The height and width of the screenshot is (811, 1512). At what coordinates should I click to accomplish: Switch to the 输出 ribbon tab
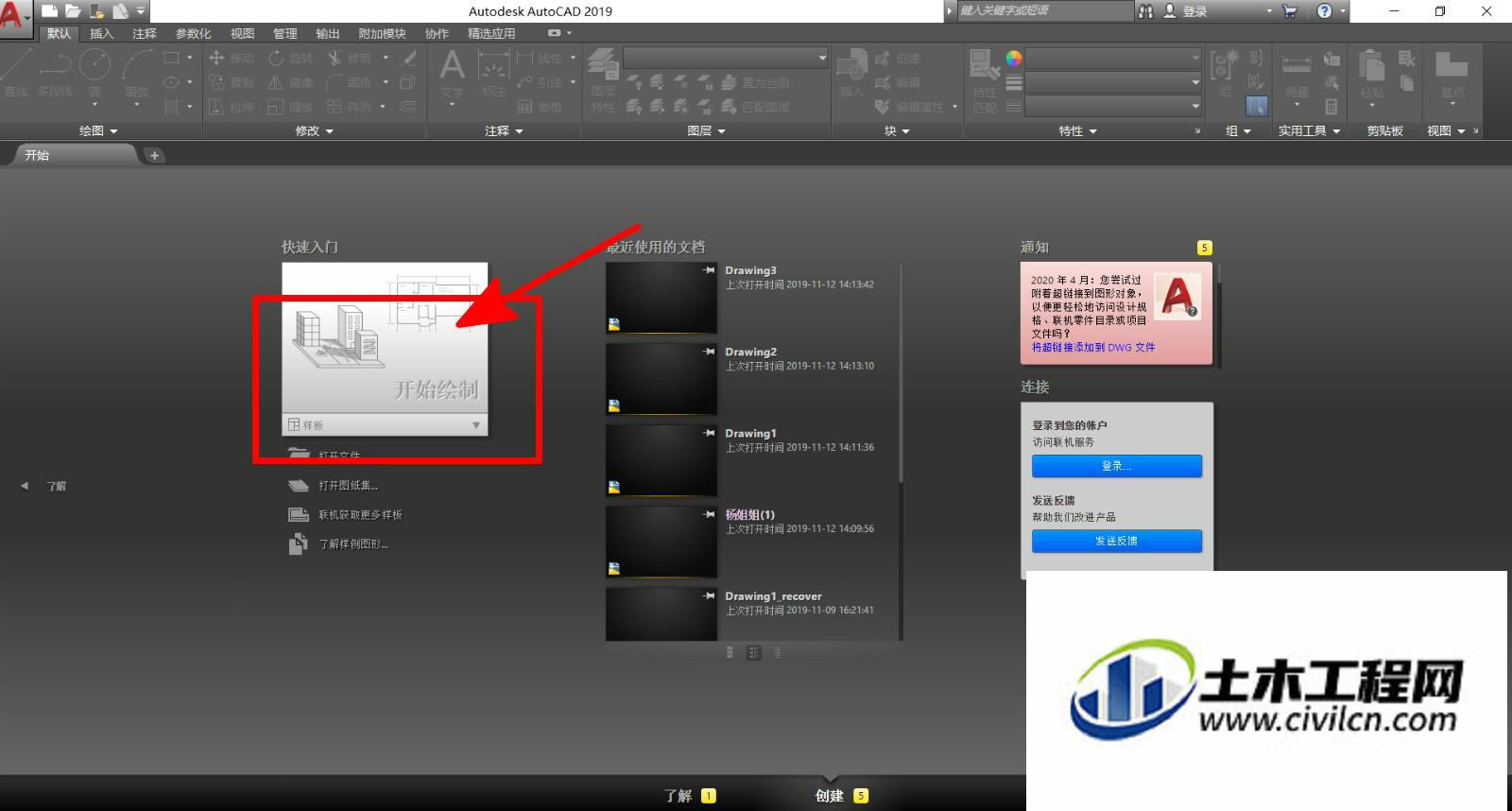(328, 33)
